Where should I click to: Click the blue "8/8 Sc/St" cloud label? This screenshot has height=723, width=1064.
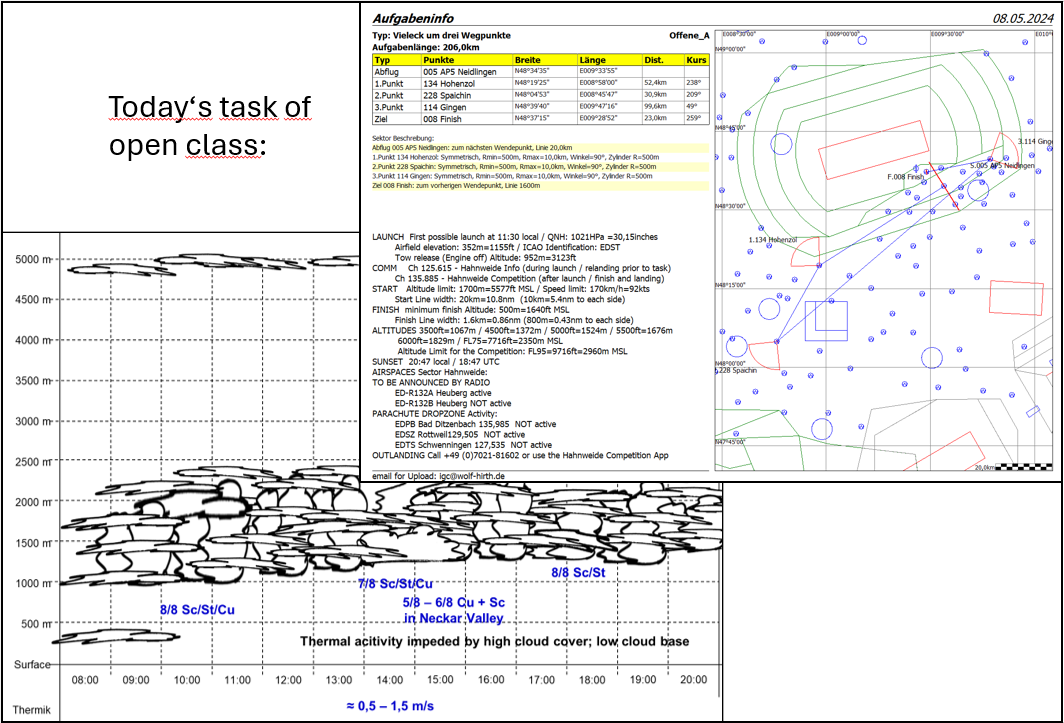pos(579,572)
